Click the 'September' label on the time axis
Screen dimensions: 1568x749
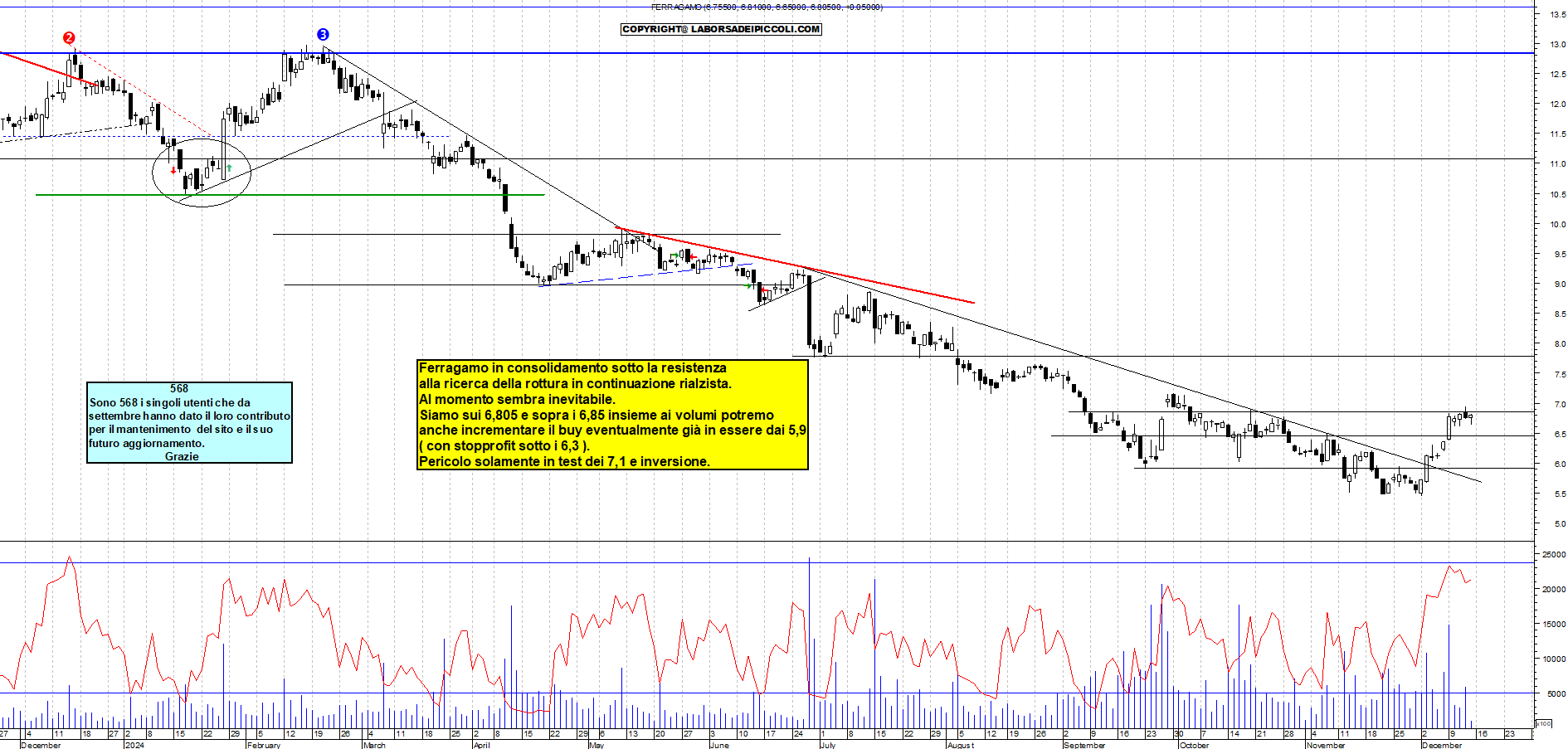1084,745
